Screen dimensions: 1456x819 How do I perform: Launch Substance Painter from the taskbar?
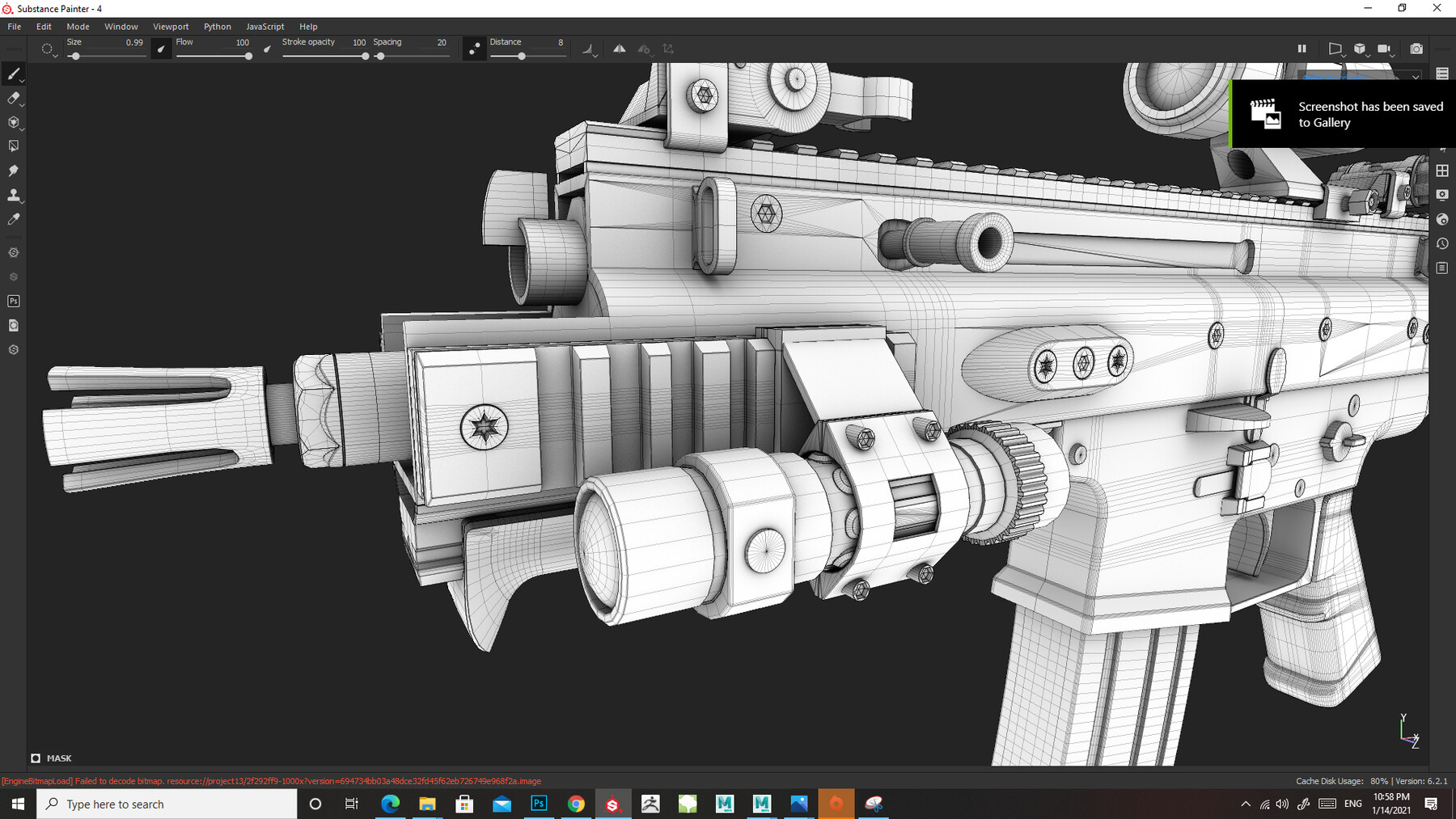(613, 804)
